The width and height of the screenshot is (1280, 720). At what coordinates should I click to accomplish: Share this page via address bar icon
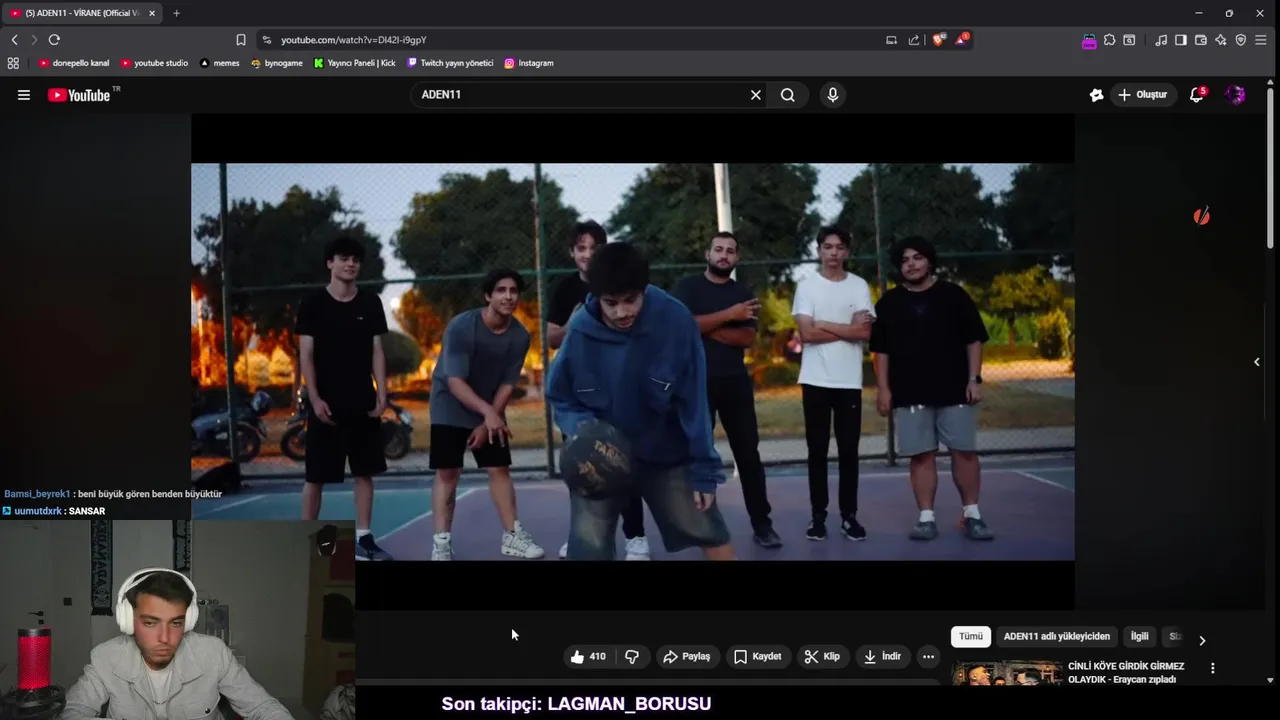tap(913, 40)
